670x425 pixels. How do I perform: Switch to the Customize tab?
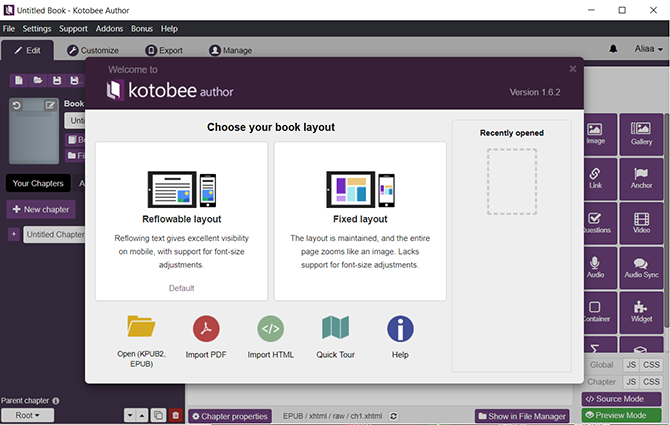93,50
